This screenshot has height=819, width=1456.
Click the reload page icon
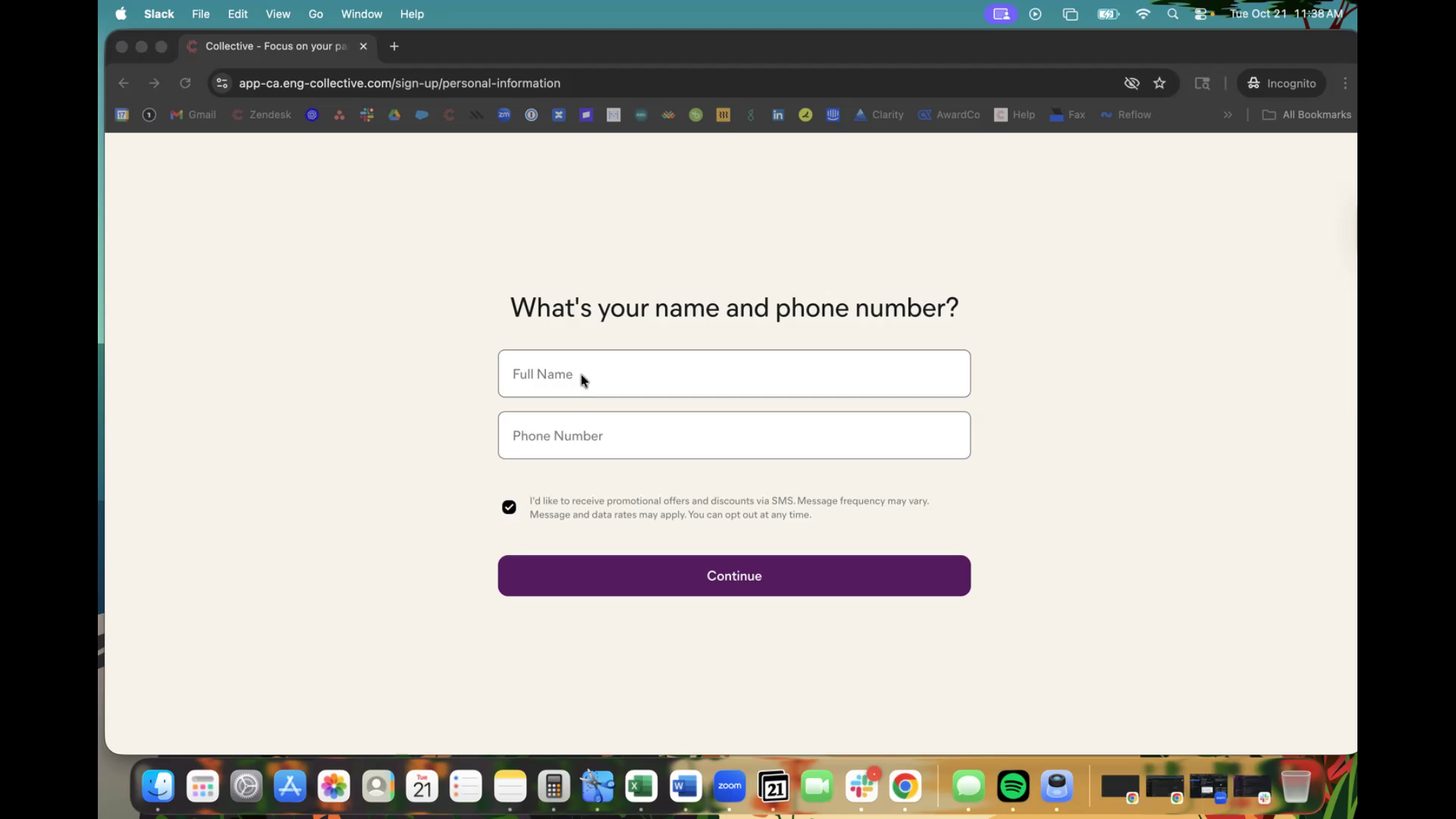(185, 83)
